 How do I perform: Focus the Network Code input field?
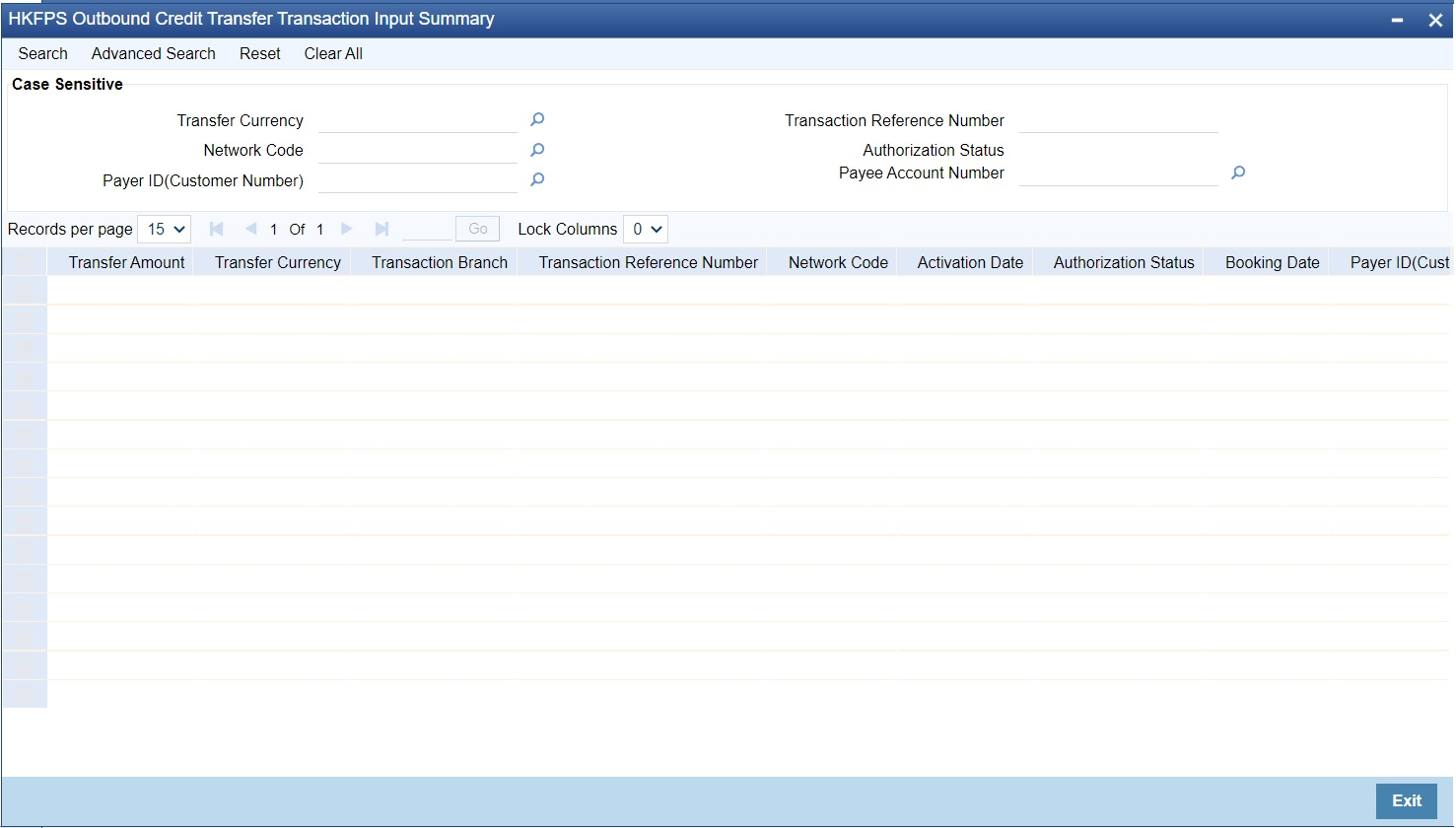418,151
